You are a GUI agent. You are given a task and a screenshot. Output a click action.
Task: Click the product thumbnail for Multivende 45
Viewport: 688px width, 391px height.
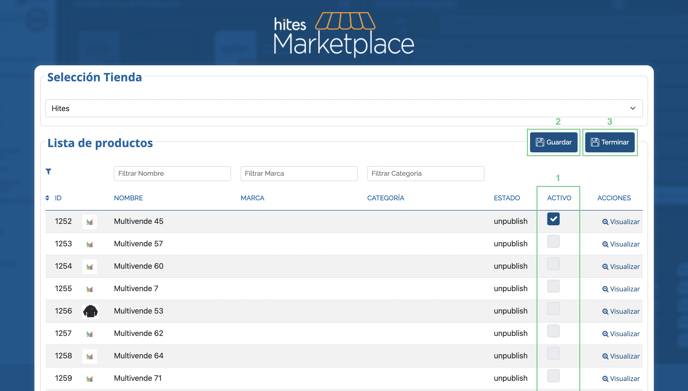(90, 222)
